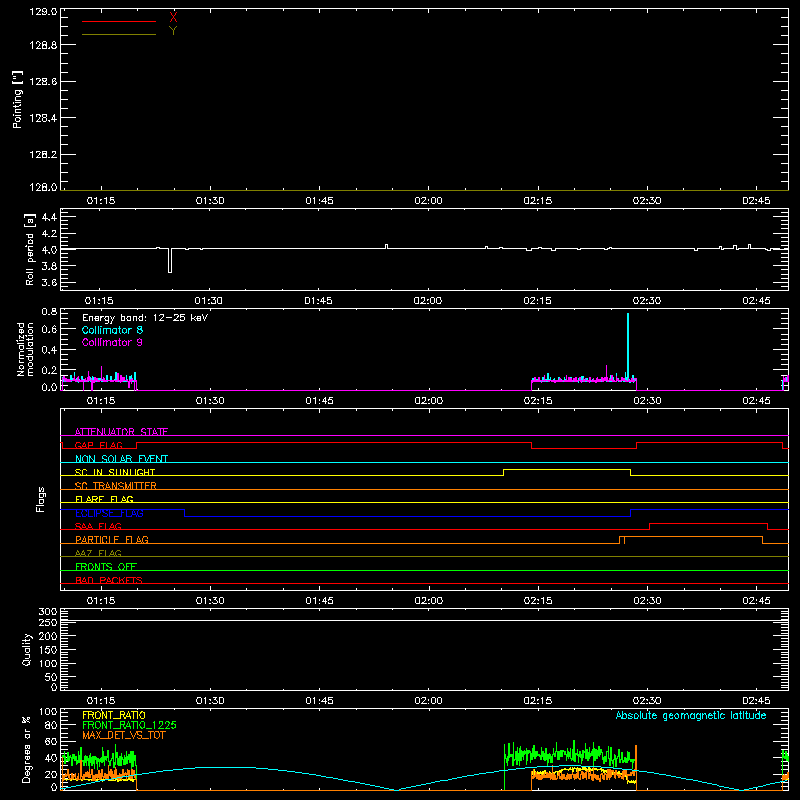Select the Flags axis title
Image resolution: width=800 pixels, height=800 pixels.
(x=41, y=499)
